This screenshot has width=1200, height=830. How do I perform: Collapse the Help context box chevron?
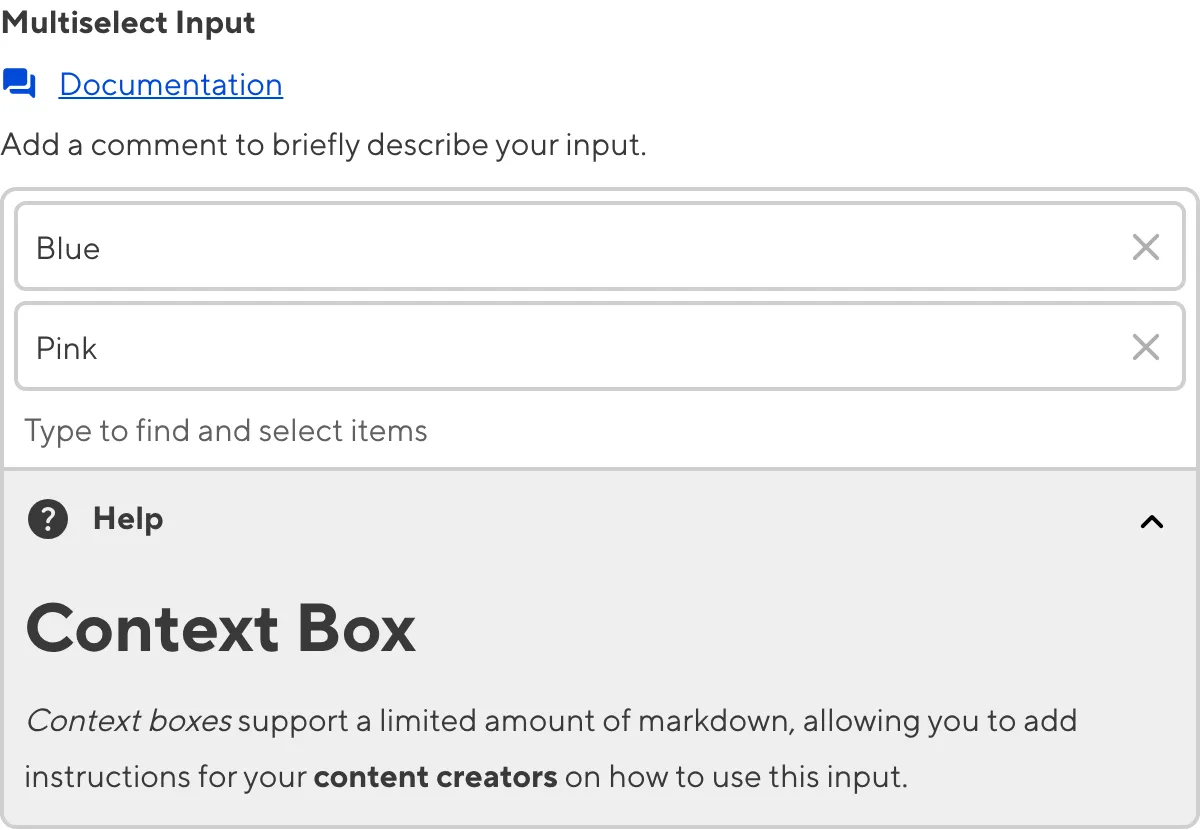coord(1152,521)
